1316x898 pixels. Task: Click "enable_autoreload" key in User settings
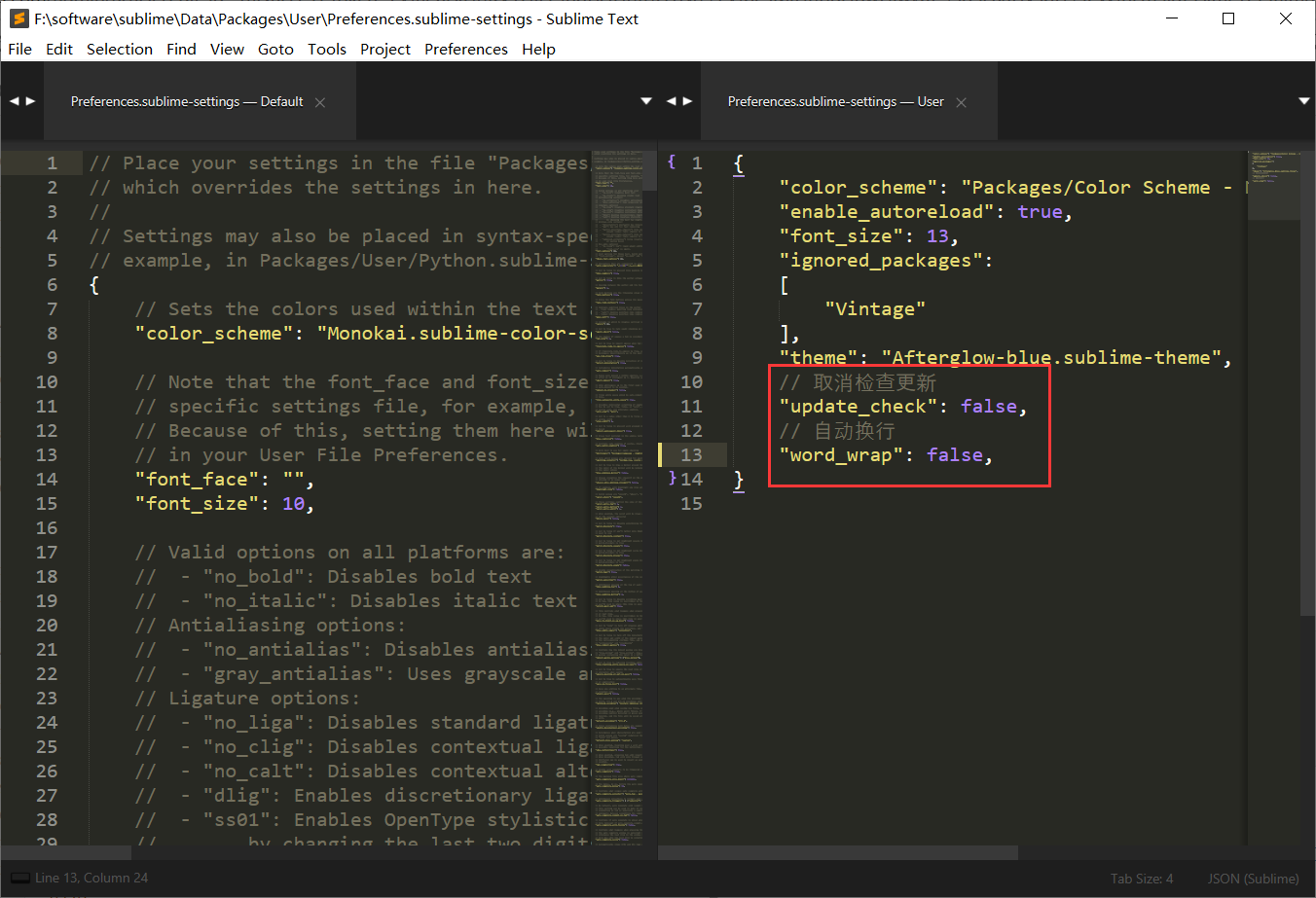pyautogui.click(x=888, y=211)
